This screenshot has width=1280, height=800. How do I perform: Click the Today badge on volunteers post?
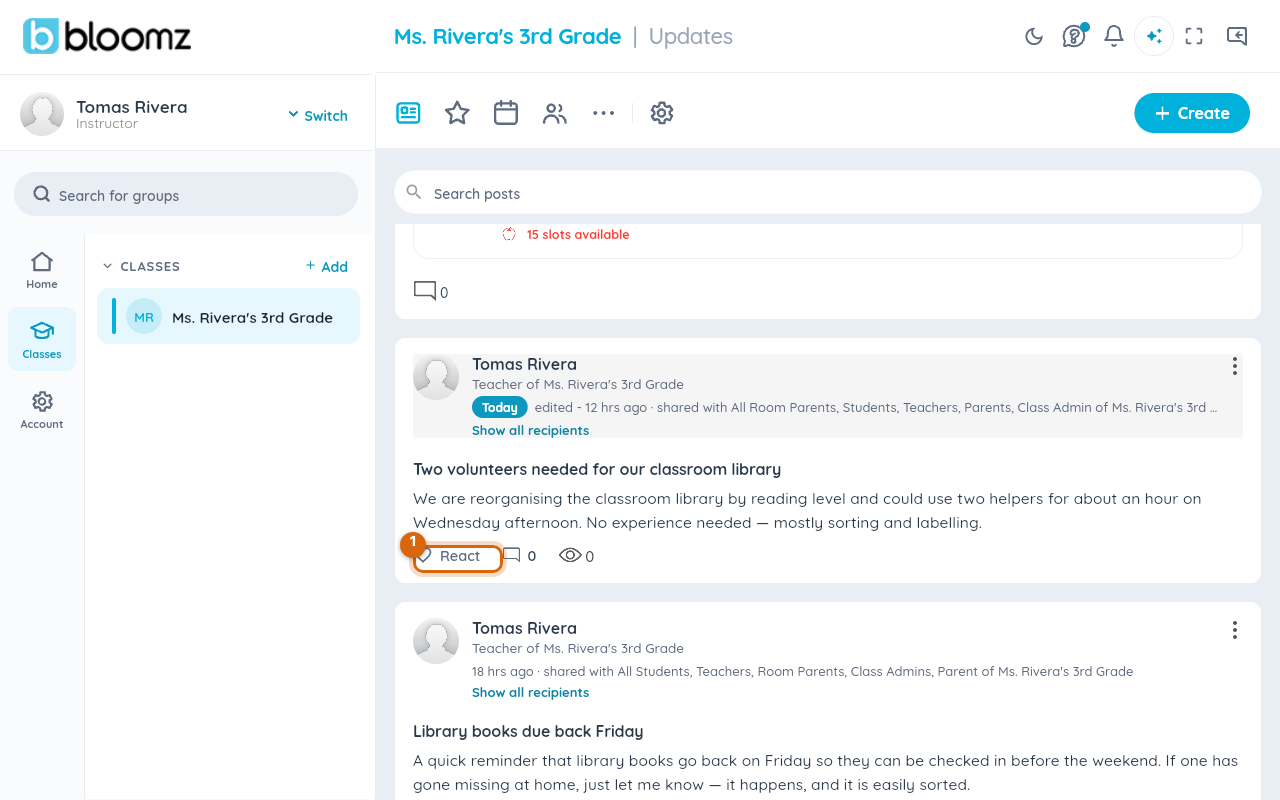click(500, 407)
